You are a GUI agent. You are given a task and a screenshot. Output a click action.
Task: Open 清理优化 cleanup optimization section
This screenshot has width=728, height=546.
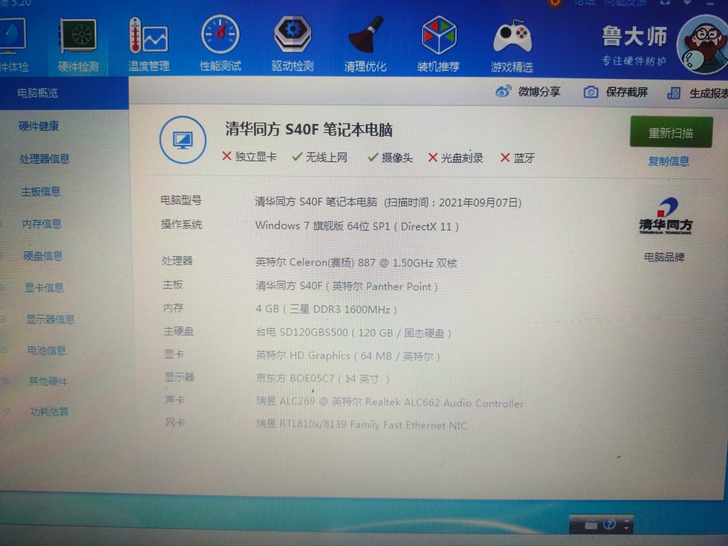pos(365,45)
